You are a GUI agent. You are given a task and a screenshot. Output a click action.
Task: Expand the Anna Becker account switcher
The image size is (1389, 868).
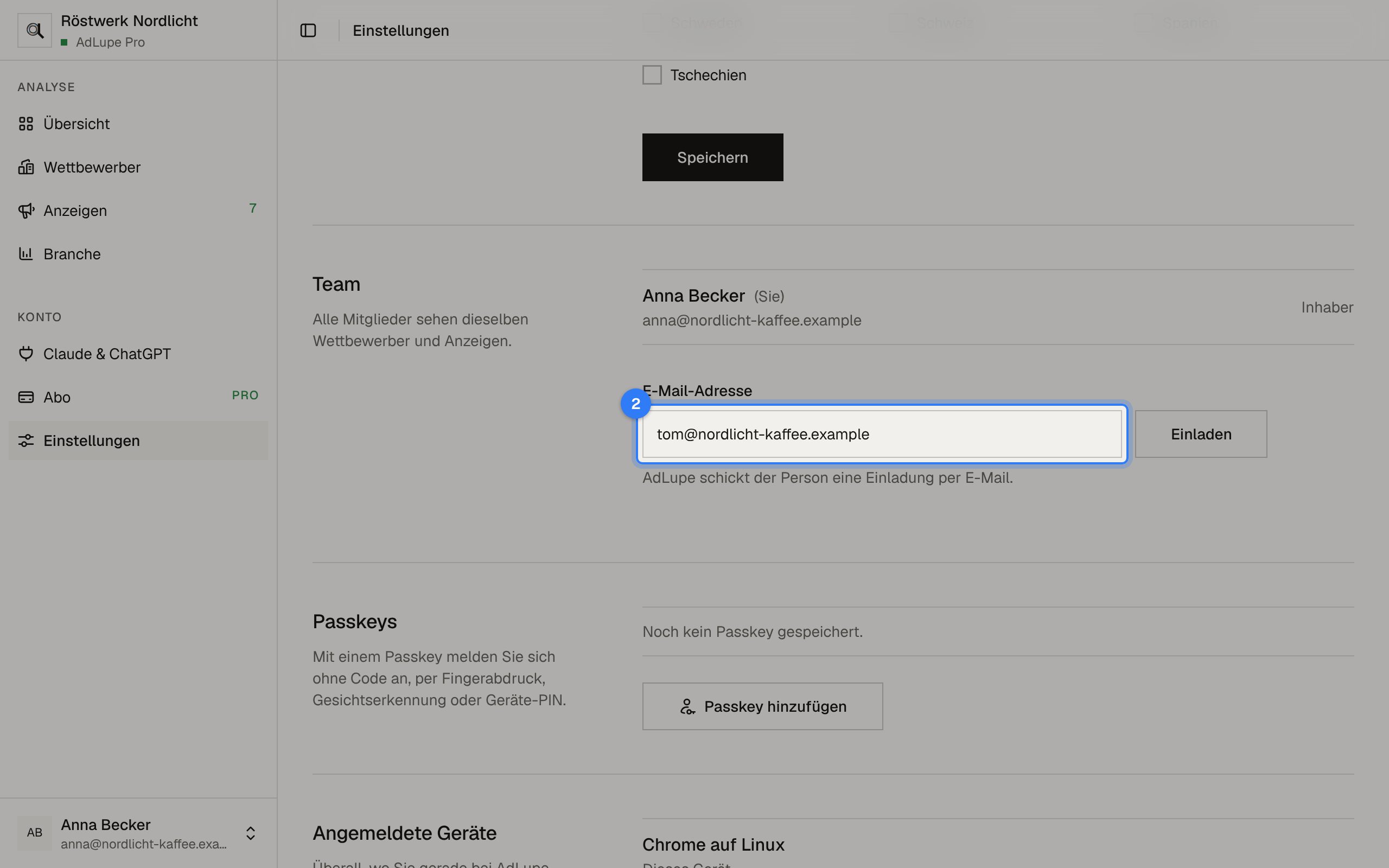[250, 833]
